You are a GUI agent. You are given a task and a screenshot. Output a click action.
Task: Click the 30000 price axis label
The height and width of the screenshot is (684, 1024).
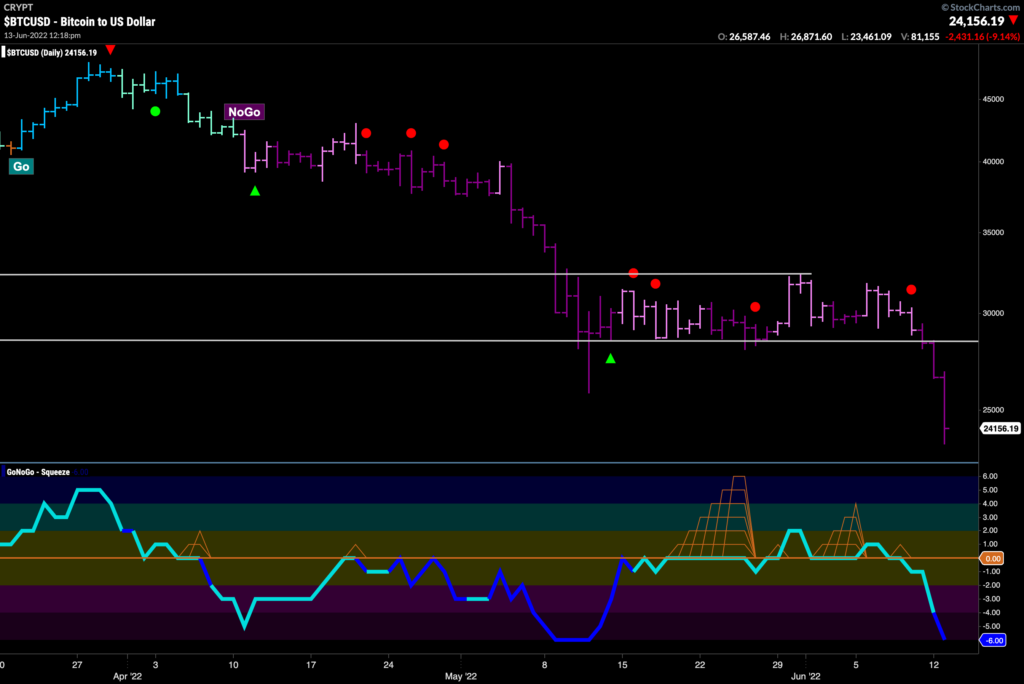pos(993,313)
